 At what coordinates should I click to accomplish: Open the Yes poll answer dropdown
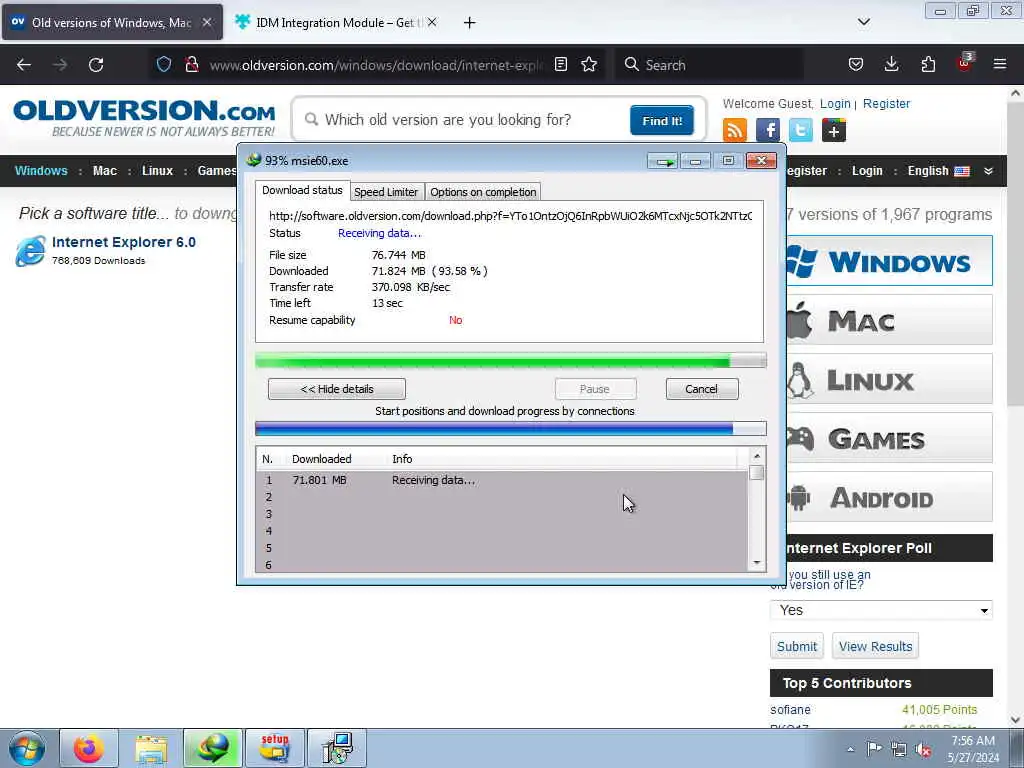coord(881,610)
